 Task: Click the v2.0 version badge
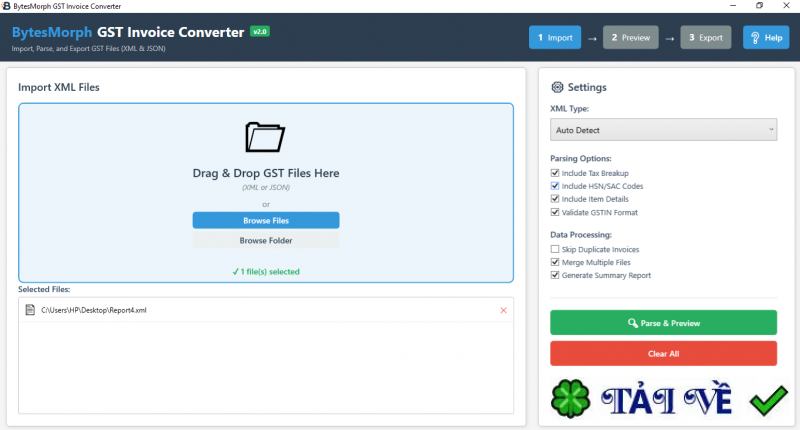tap(260, 32)
